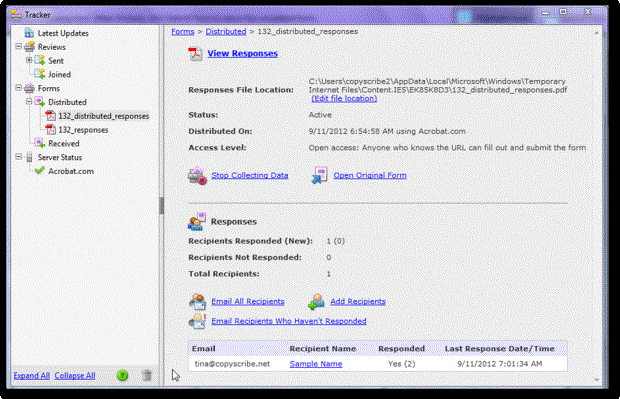Click Email All Recipients link
Image resolution: width=620 pixels, height=399 pixels.
(x=248, y=302)
